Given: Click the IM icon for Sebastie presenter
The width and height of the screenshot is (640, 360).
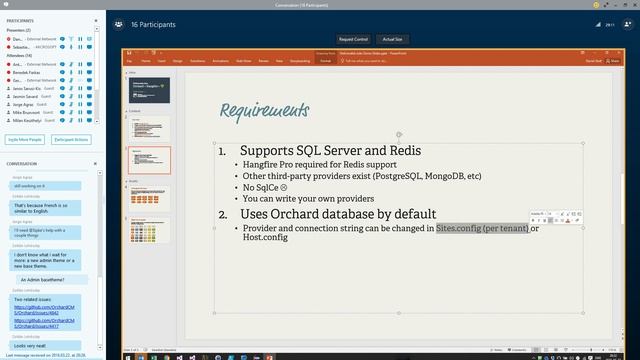Looking at the screenshot, I should [62, 47].
